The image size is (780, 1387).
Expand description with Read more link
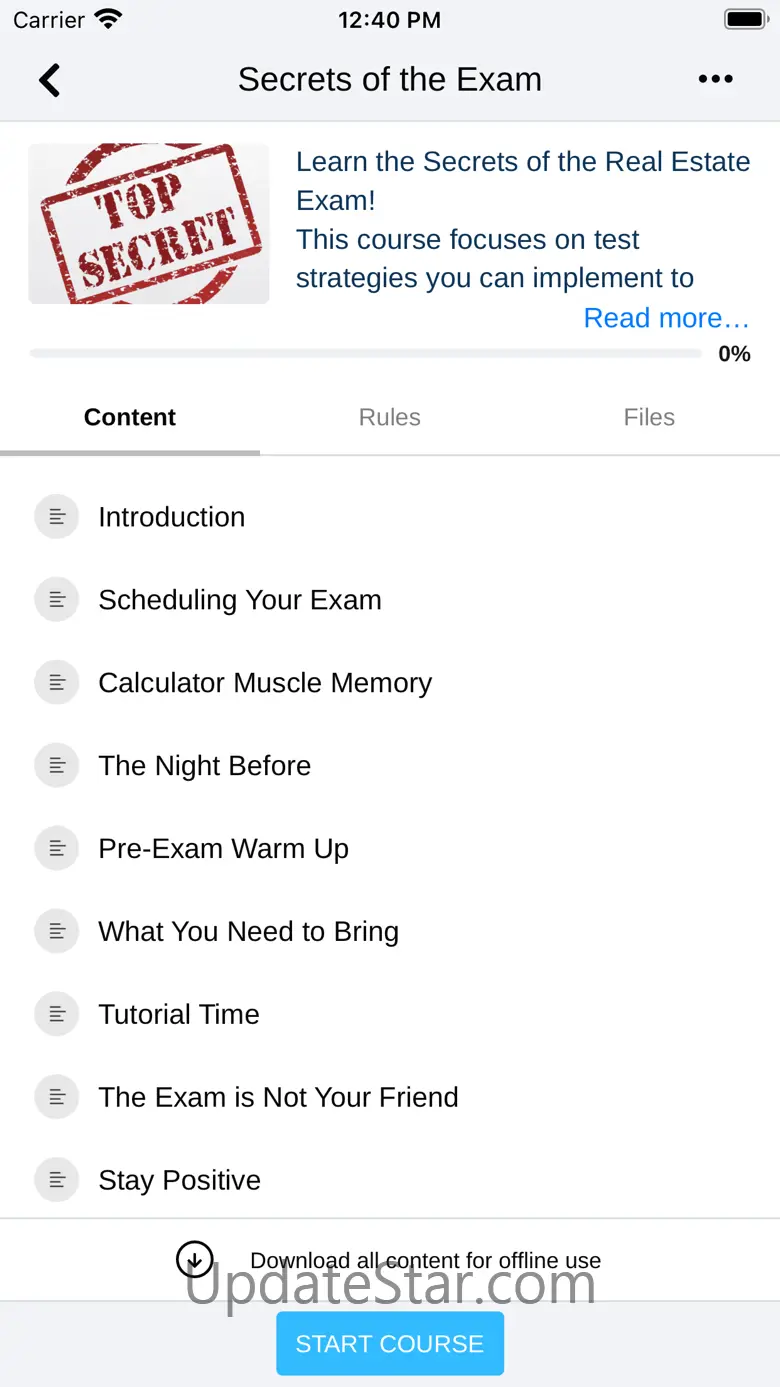pyautogui.click(x=666, y=318)
